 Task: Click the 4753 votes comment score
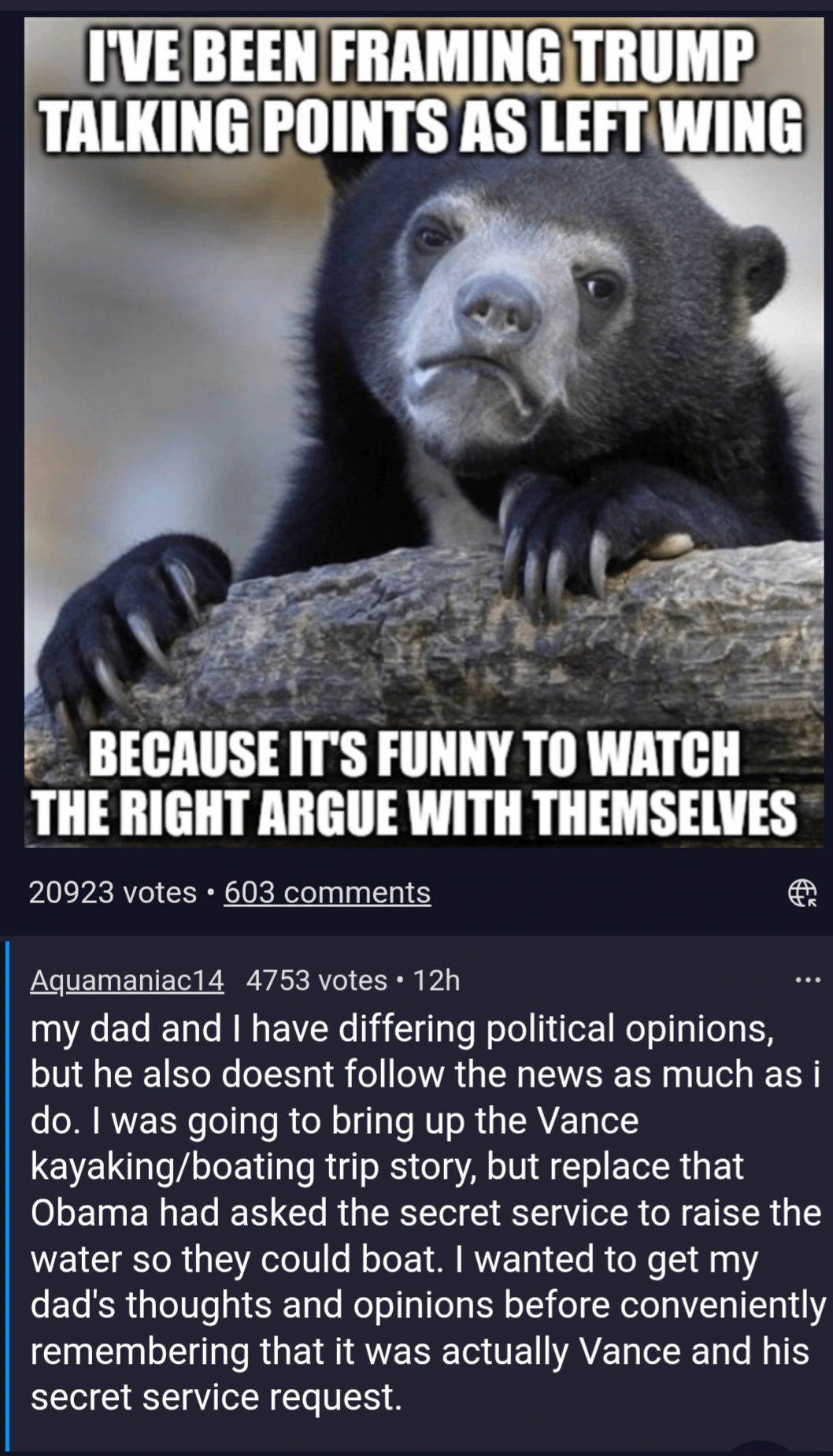[x=317, y=980]
